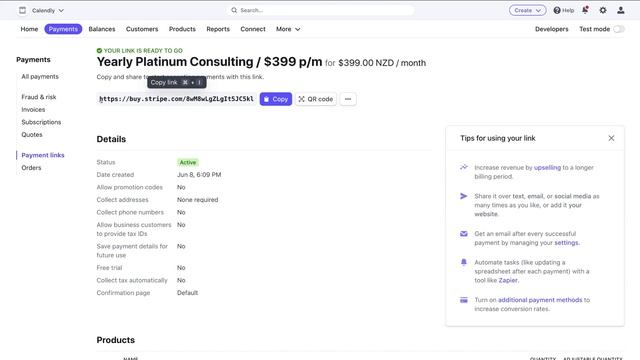Open Subscriptions in sidebar
This screenshot has height=360, width=640.
click(41, 122)
